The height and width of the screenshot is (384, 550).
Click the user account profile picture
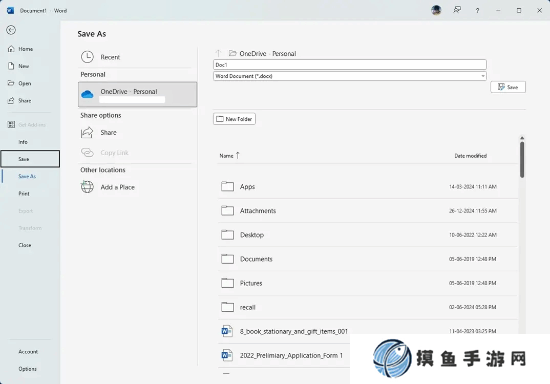(436, 10)
